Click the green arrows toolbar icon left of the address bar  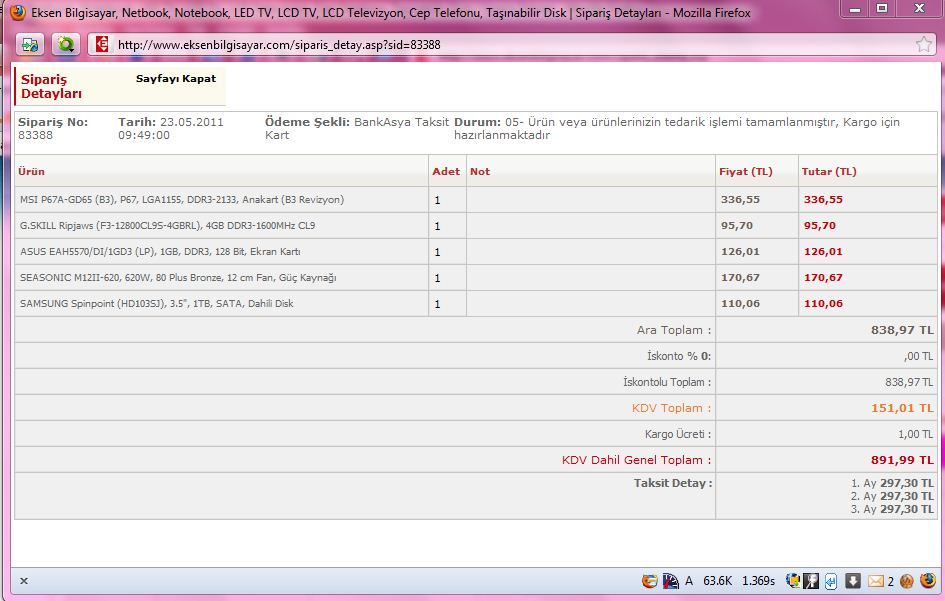(30, 45)
